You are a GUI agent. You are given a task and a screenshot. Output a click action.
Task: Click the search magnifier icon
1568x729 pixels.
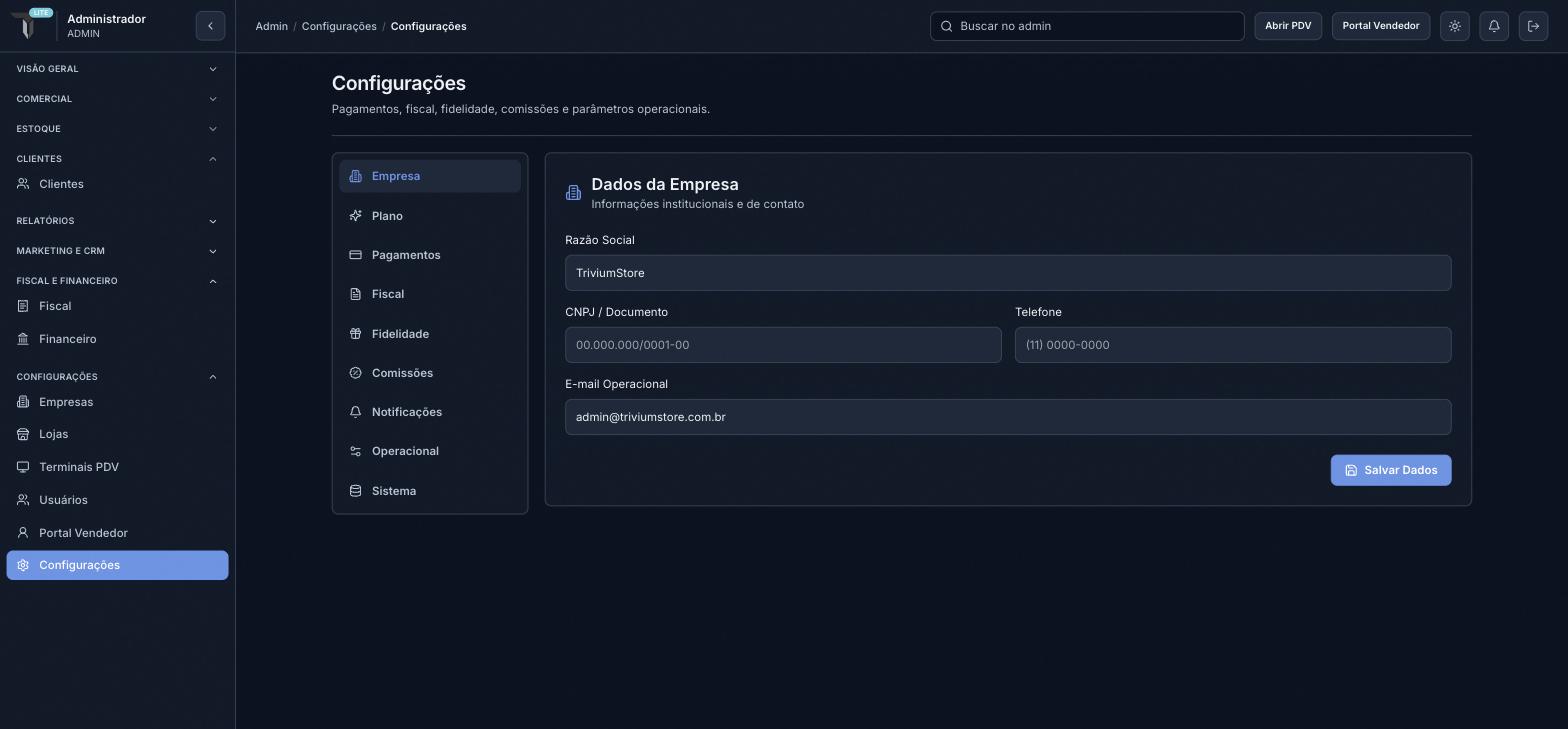click(946, 26)
